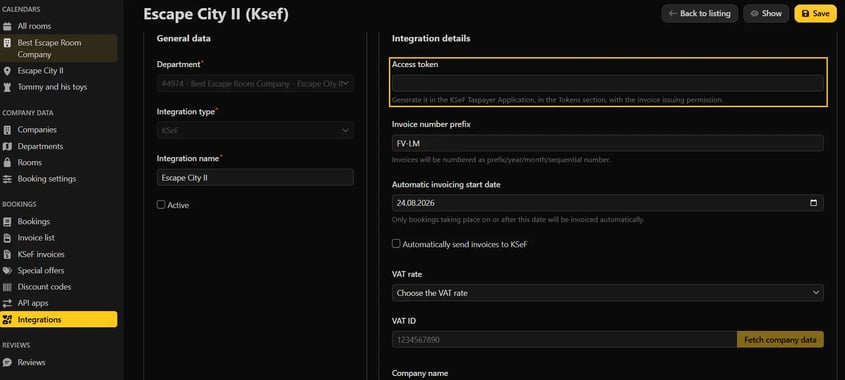Screen dimensions: 845x380
Task: Open Integrations menu item
Action: tap(59, 320)
